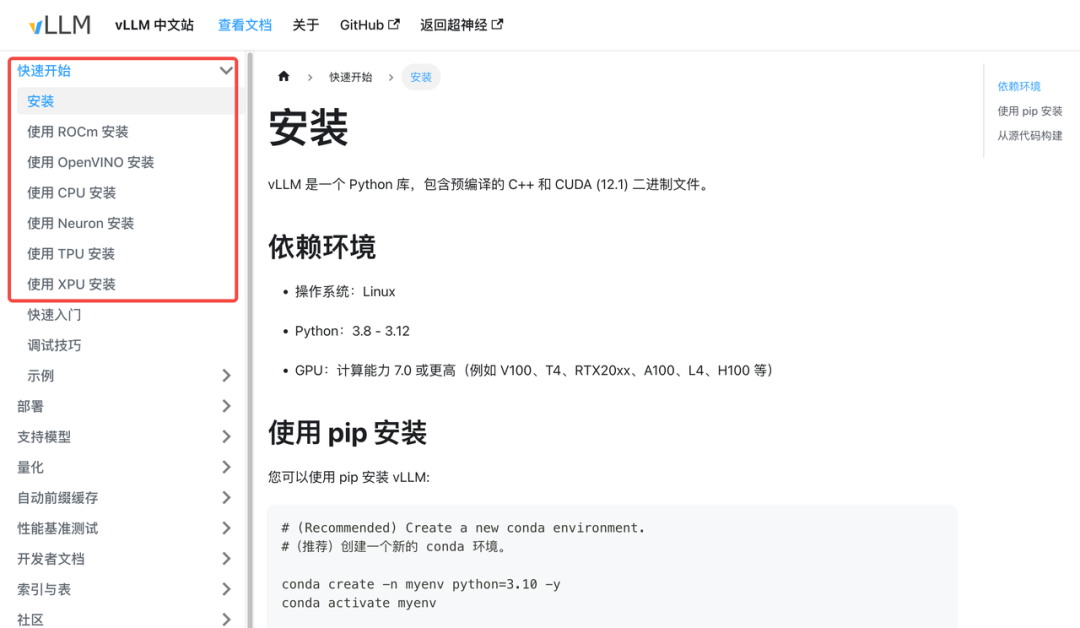1080x628 pixels.
Task: Click the 依赖环境 section heading
Action: 322,247
